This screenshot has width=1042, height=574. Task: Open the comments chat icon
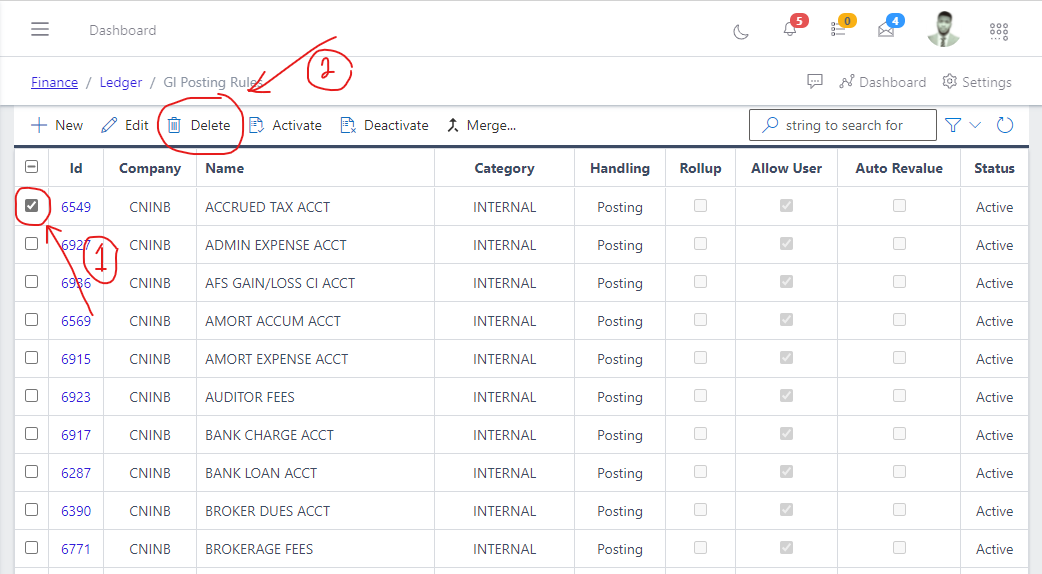tap(815, 82)
